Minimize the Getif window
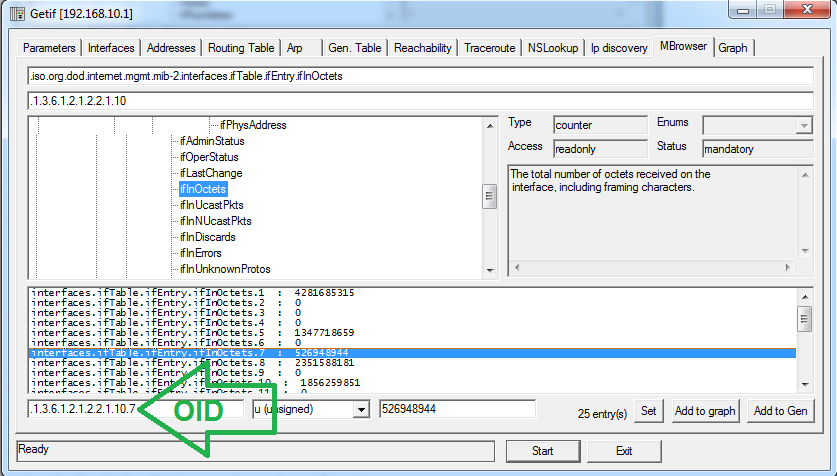837x476 pixels. coord(743,10)
